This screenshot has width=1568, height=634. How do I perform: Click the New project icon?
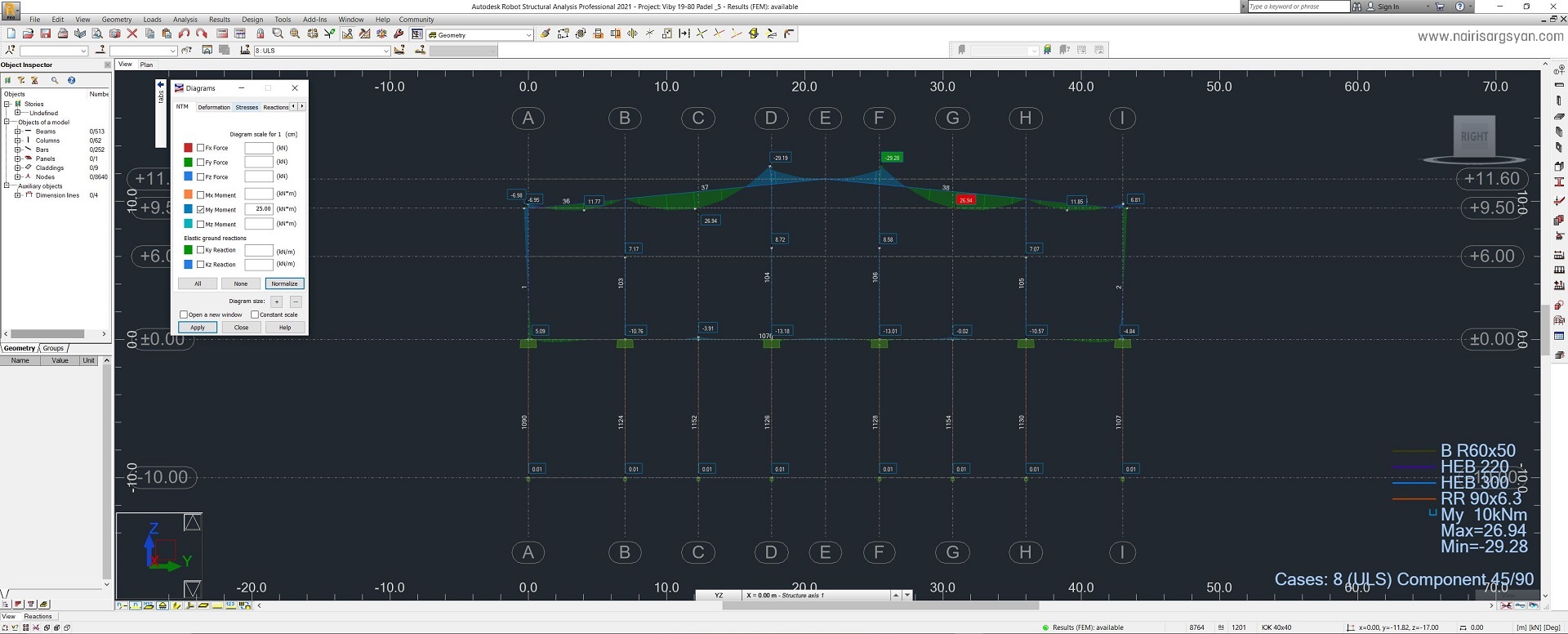(x=11, y=34)
